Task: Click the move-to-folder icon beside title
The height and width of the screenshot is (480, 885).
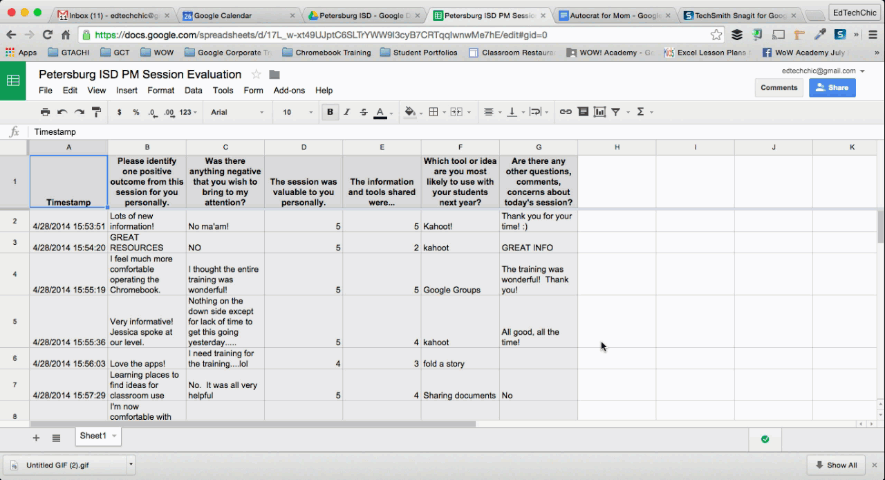Action: [274, 75]
